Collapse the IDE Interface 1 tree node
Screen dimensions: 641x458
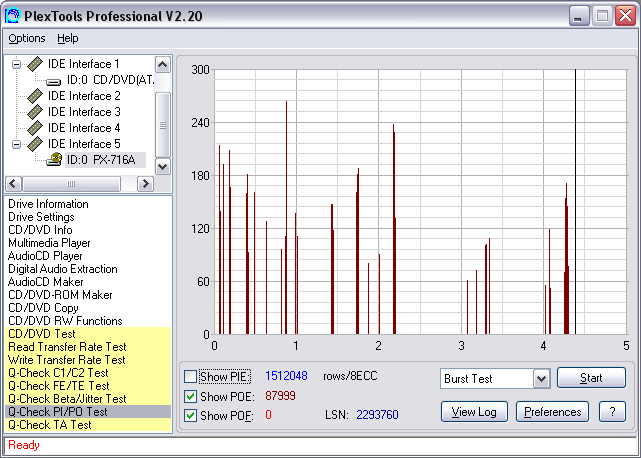tap(16, 64)
